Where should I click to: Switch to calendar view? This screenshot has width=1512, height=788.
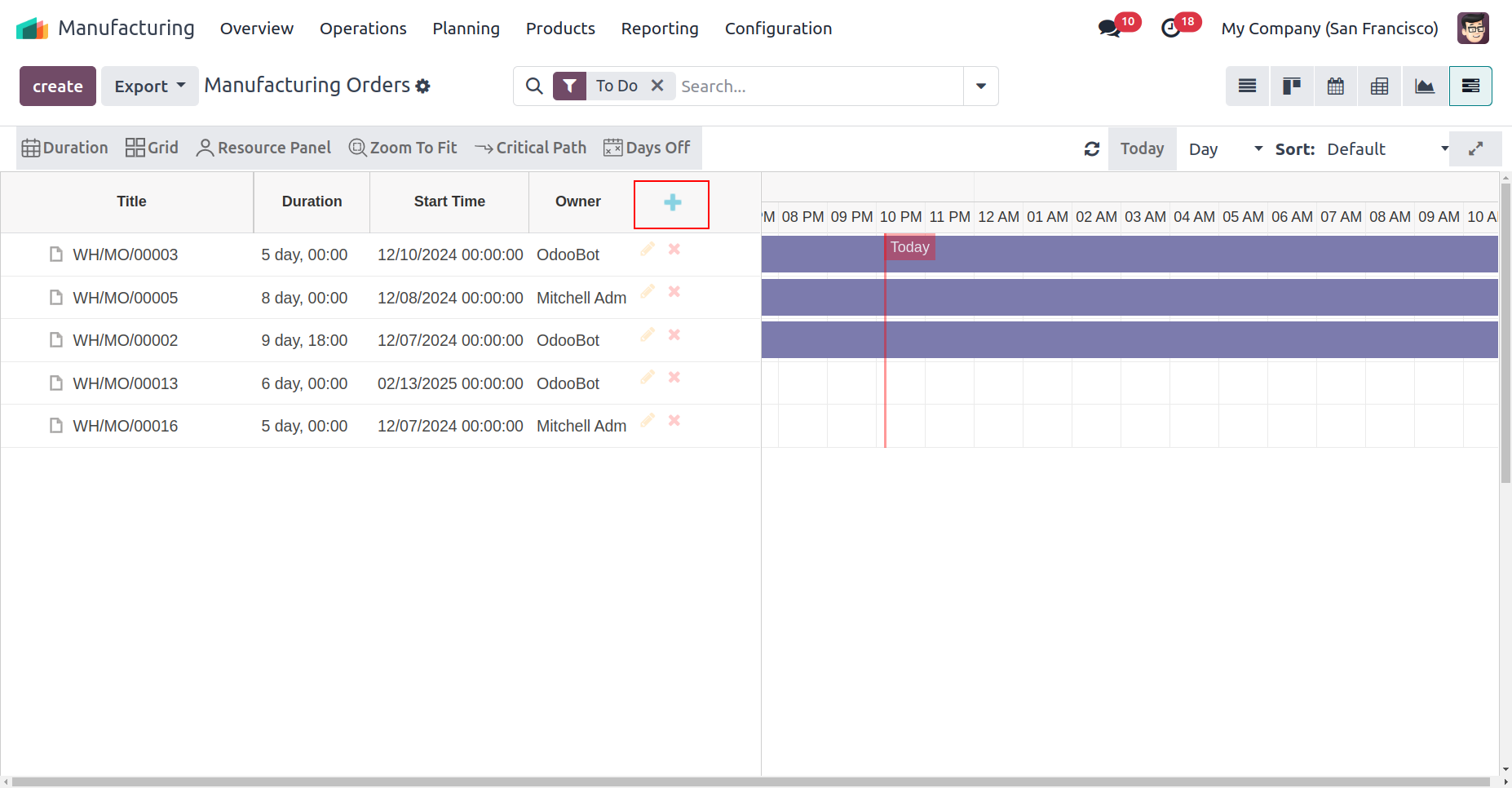1335,86
